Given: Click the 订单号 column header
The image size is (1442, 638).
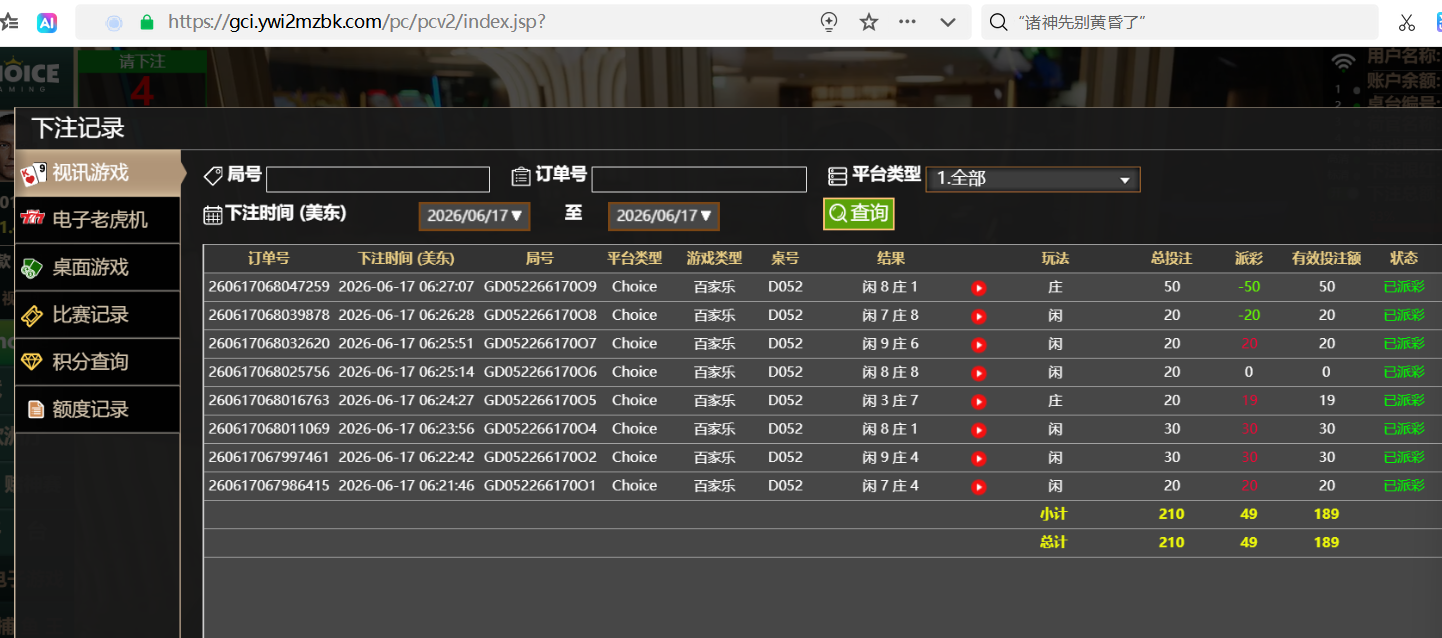Looking at the screenshot, I should tap(268, 258).
